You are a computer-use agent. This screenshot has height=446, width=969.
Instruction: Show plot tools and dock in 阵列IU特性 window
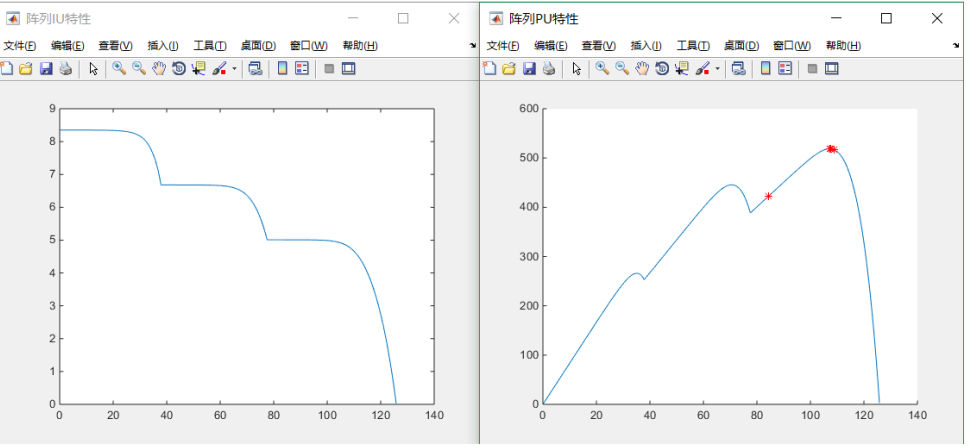(x=349, y=69)
